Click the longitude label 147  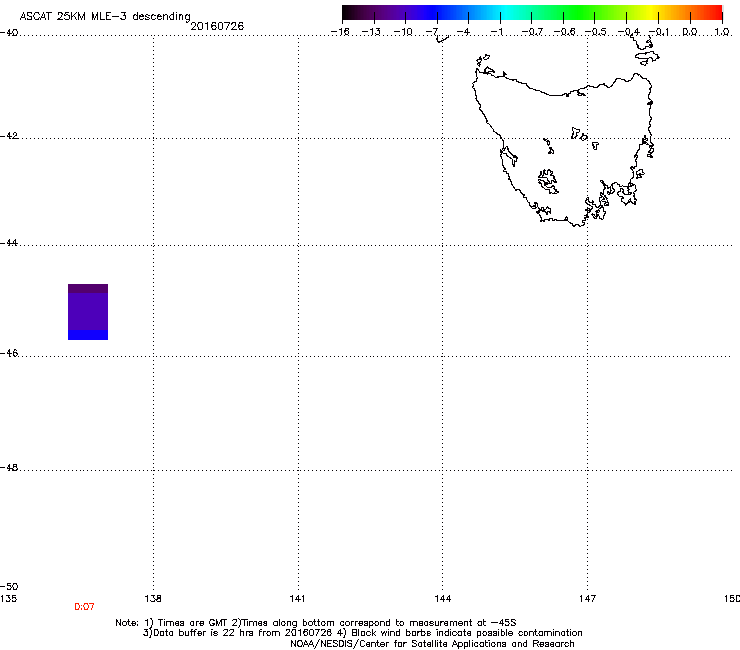click(587, 599)
